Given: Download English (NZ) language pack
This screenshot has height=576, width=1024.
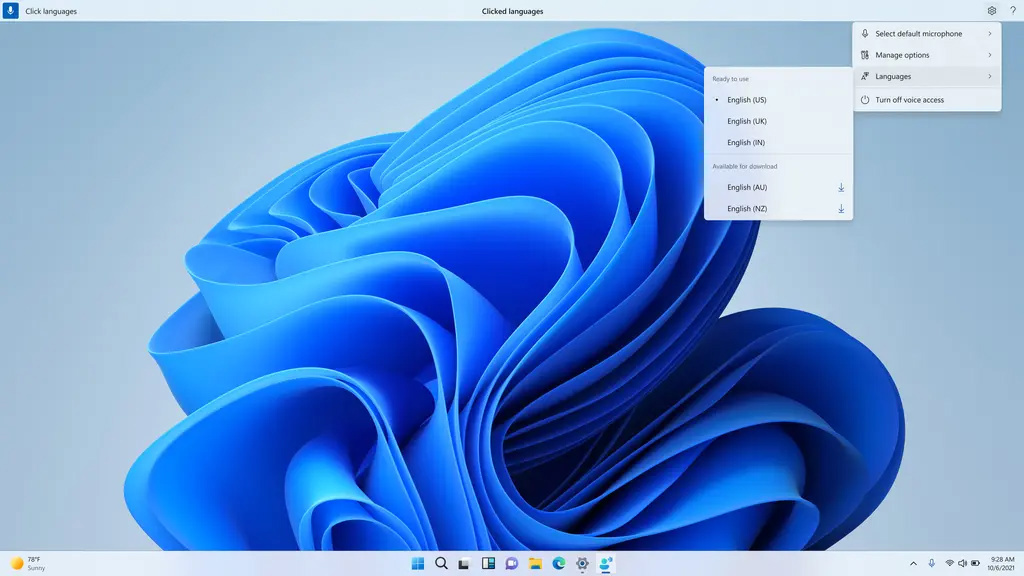Looking at the screenshot, I should (841, 208).
